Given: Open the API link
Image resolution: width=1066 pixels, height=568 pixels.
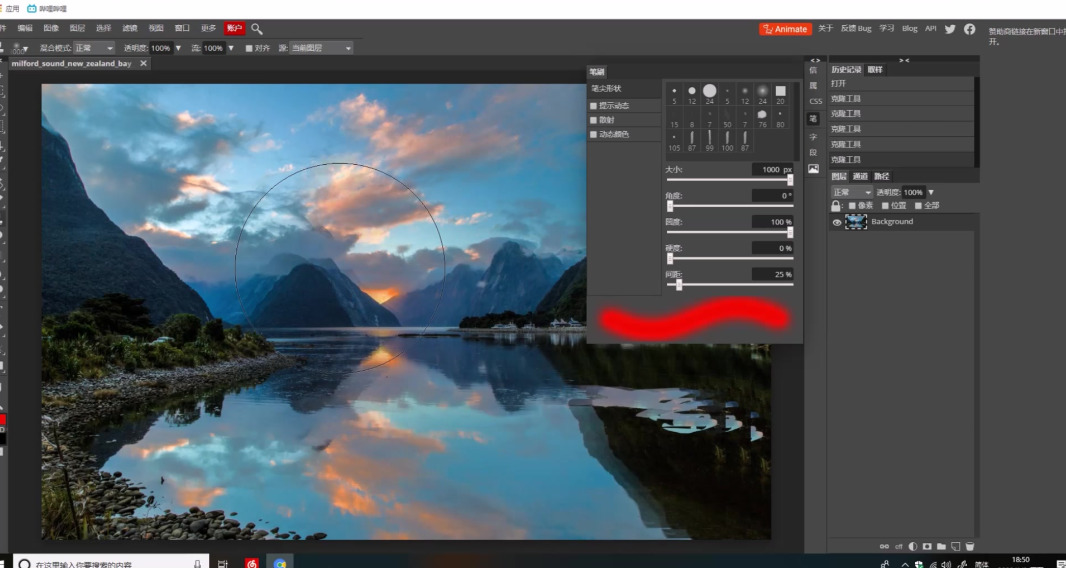Looking at the screenshot, I should (931, 29).
